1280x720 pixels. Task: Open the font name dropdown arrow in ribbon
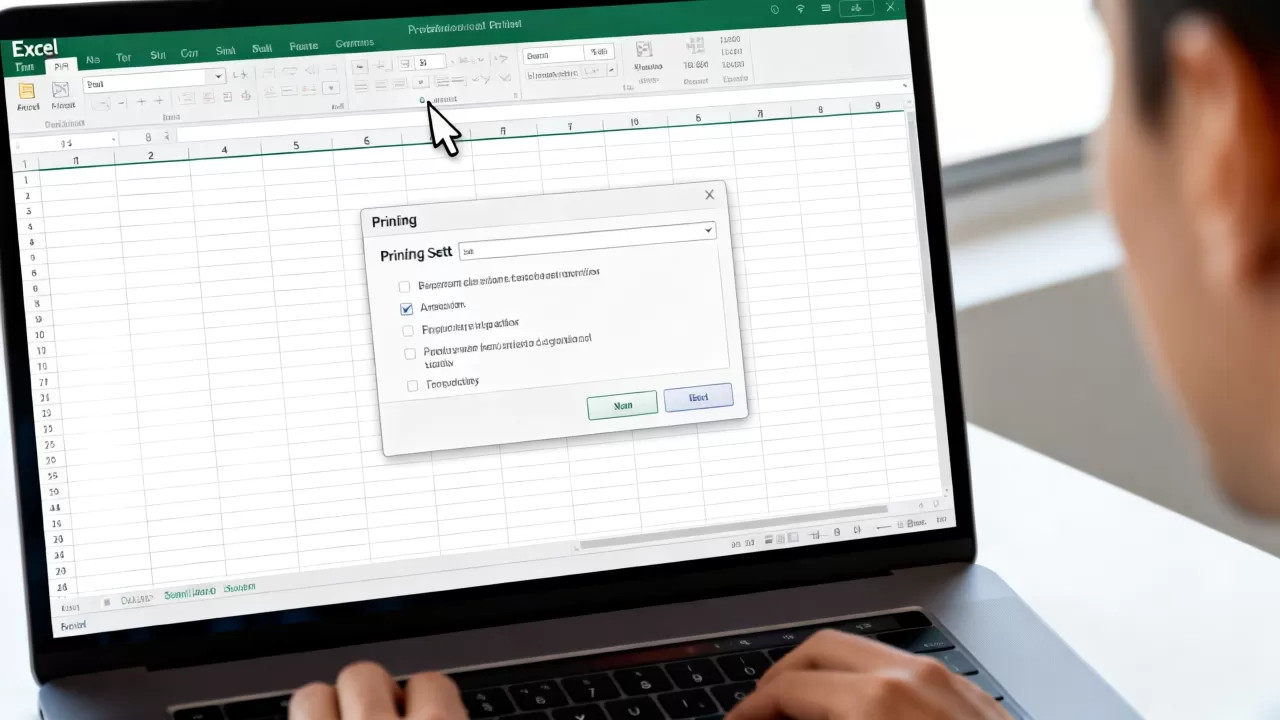point(219,77)
